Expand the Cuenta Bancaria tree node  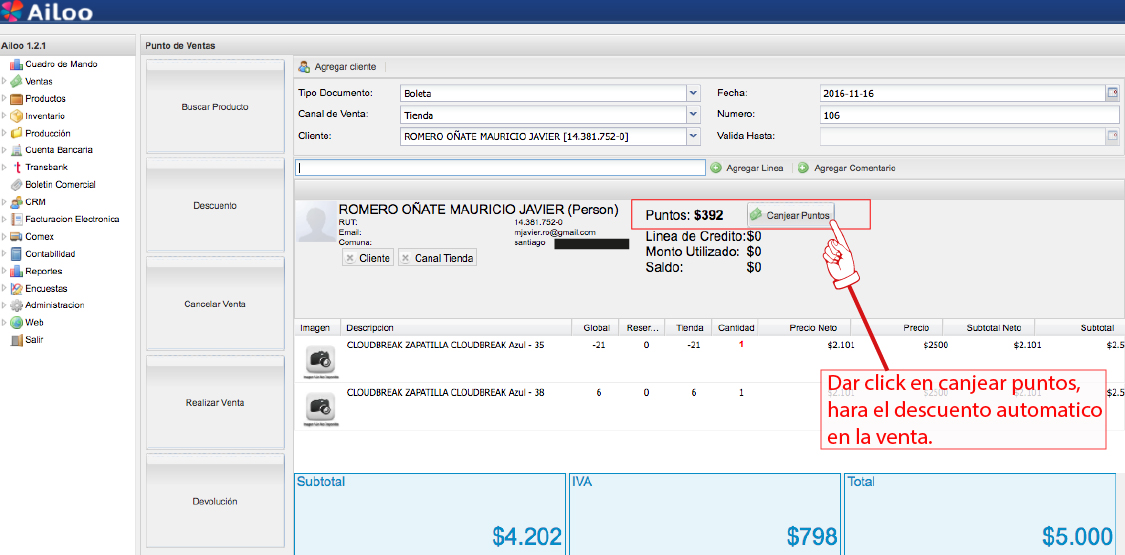coord(4,150)
